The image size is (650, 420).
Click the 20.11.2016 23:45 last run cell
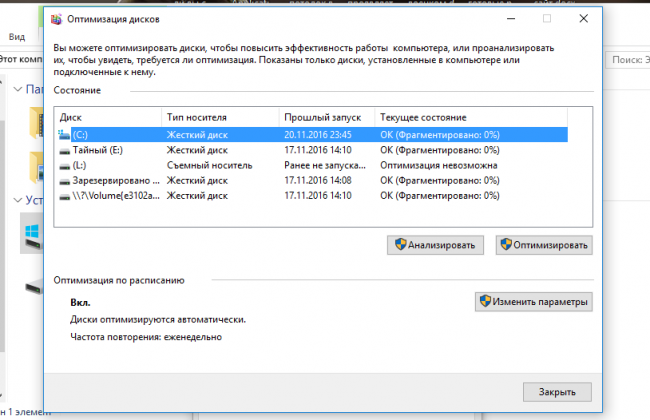tap(318, 135)
